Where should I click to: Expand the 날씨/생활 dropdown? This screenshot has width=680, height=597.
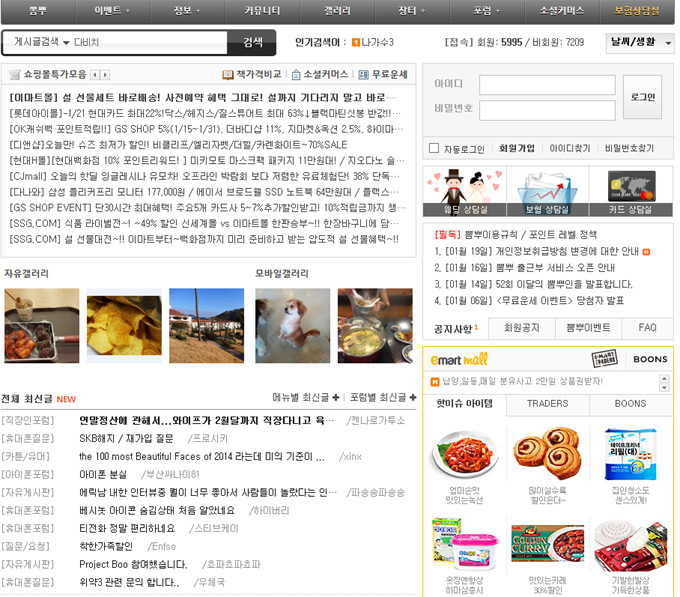pos(640,42)
